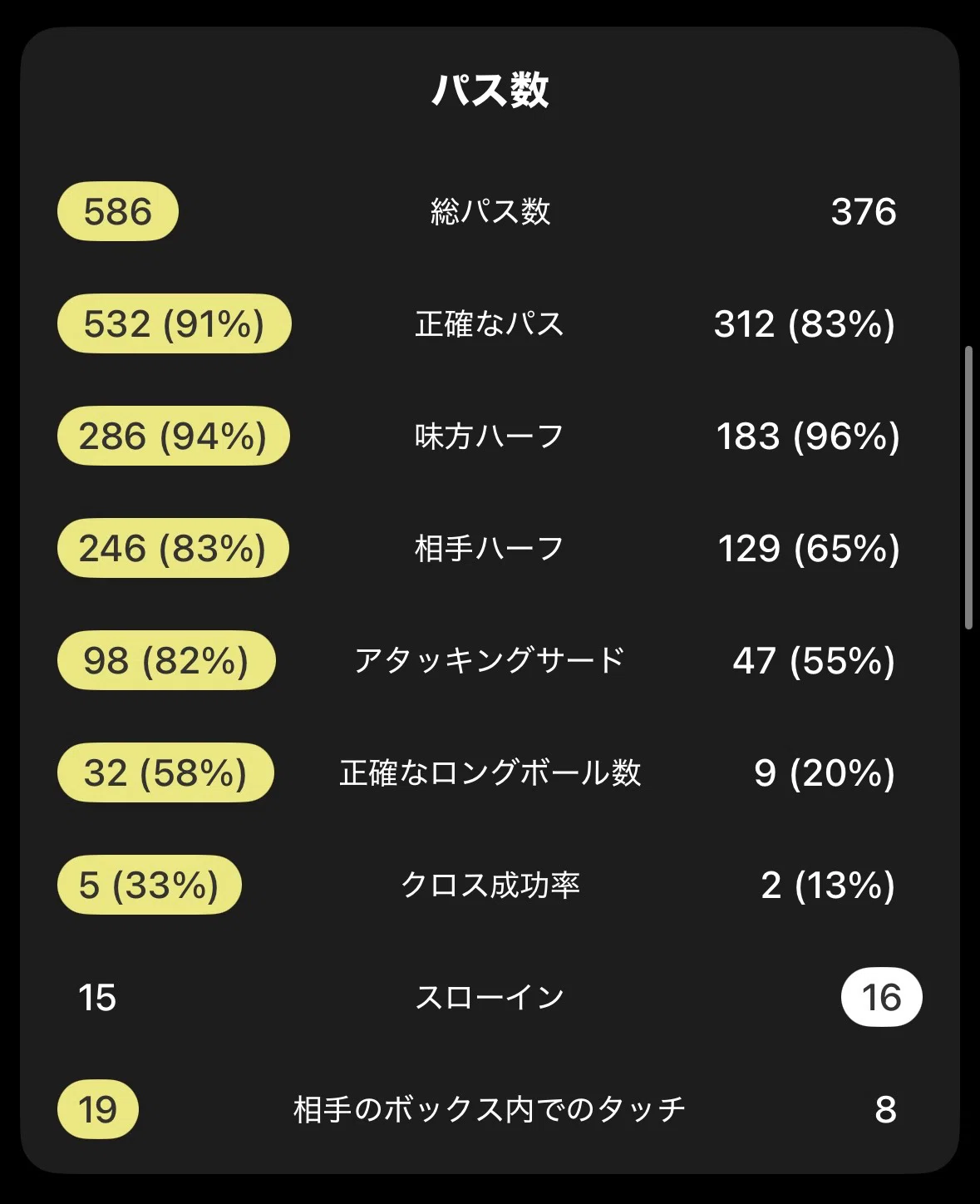Click the vertical scrollbar thumb

click(968, 488)
